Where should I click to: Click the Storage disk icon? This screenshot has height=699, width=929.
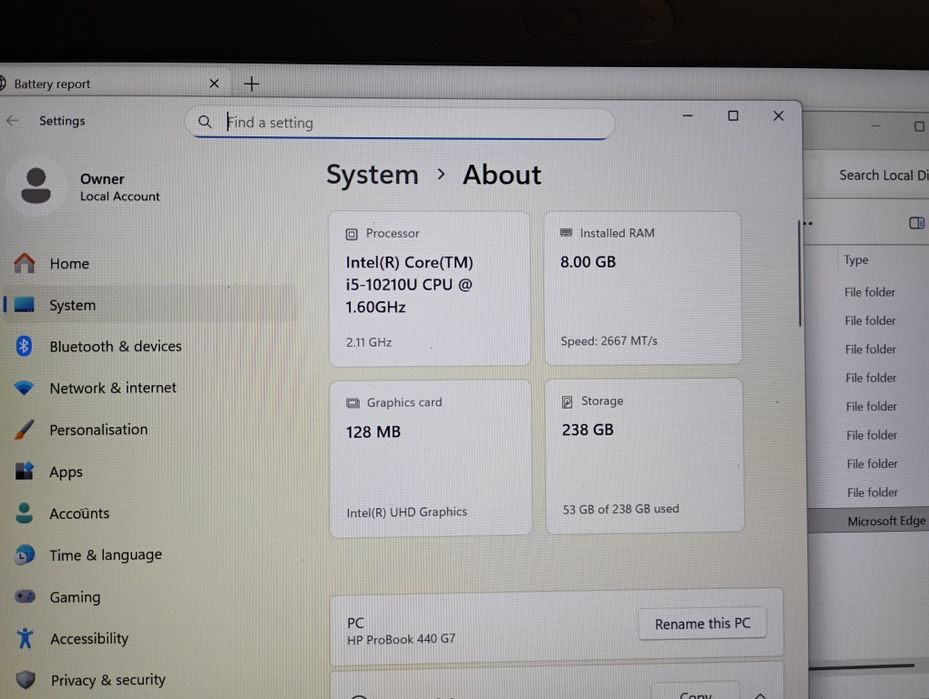click(567, 402)
